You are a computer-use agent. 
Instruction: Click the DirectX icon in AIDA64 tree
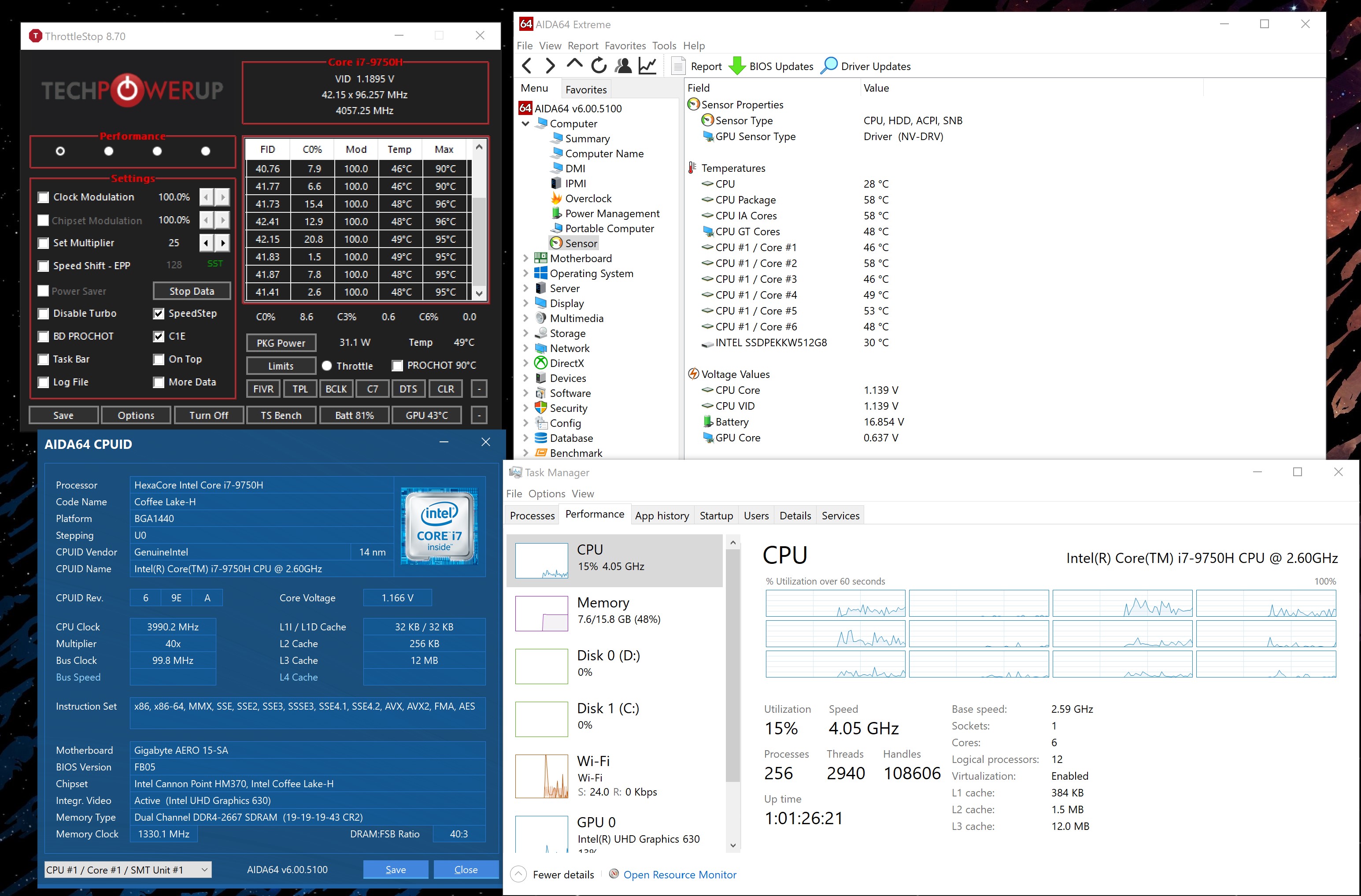[540, 363]
